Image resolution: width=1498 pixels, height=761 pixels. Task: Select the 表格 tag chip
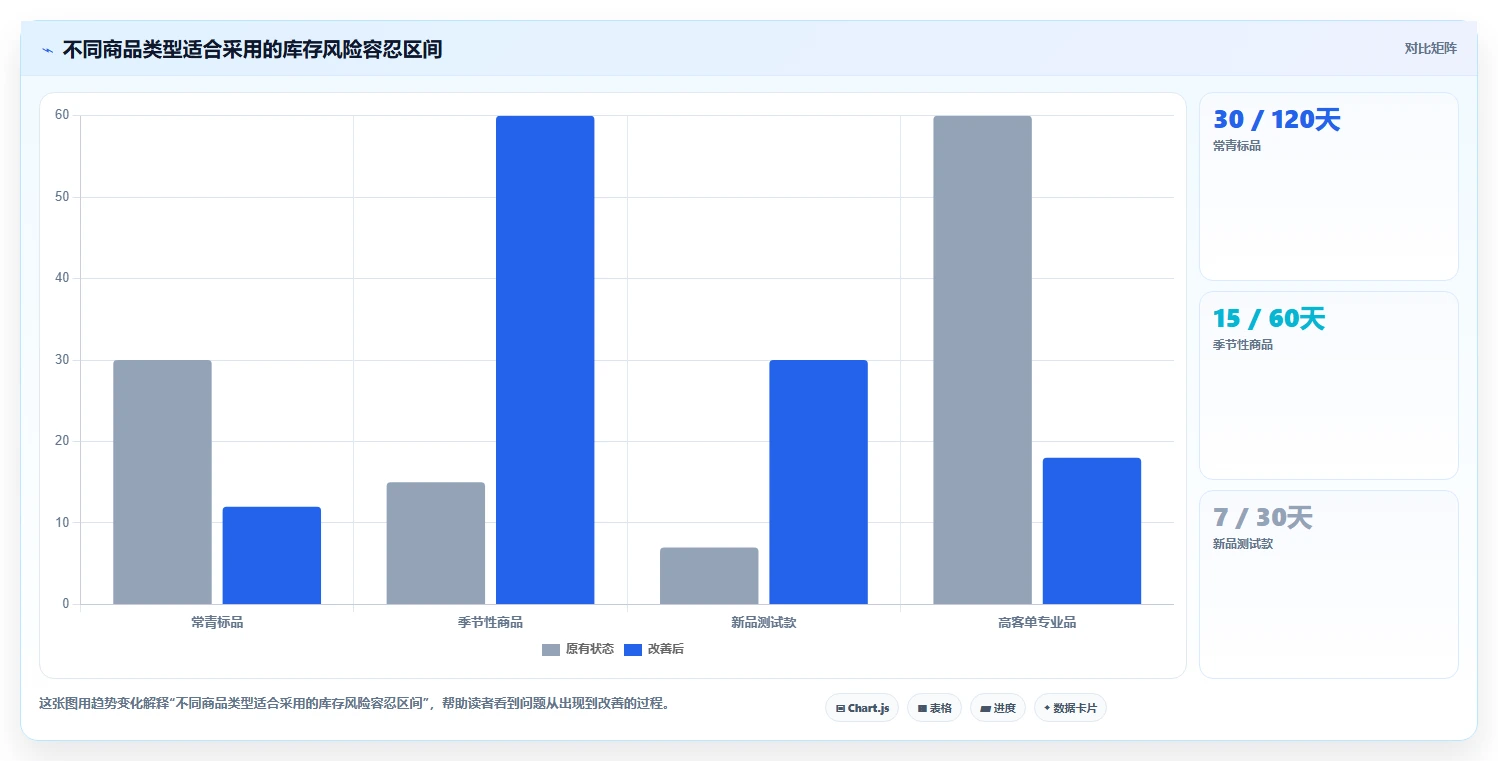click(935, 708)
